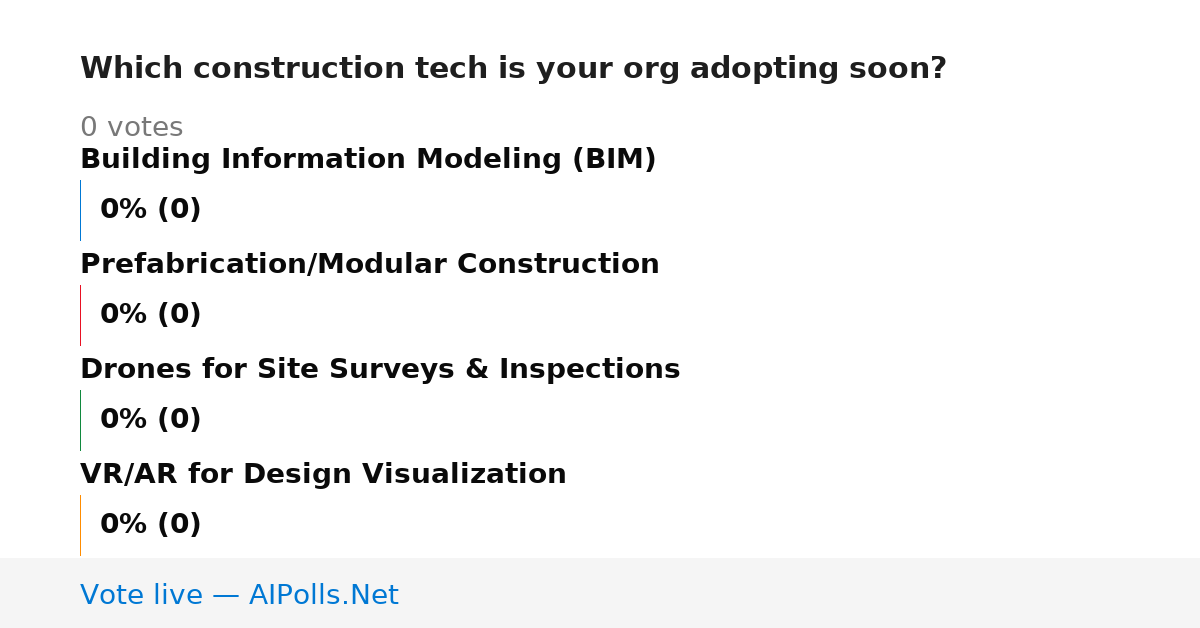Choose the Prefabrication/Modular Construction option
This screenshot has height=628, width=1200.
pos(370,265)
